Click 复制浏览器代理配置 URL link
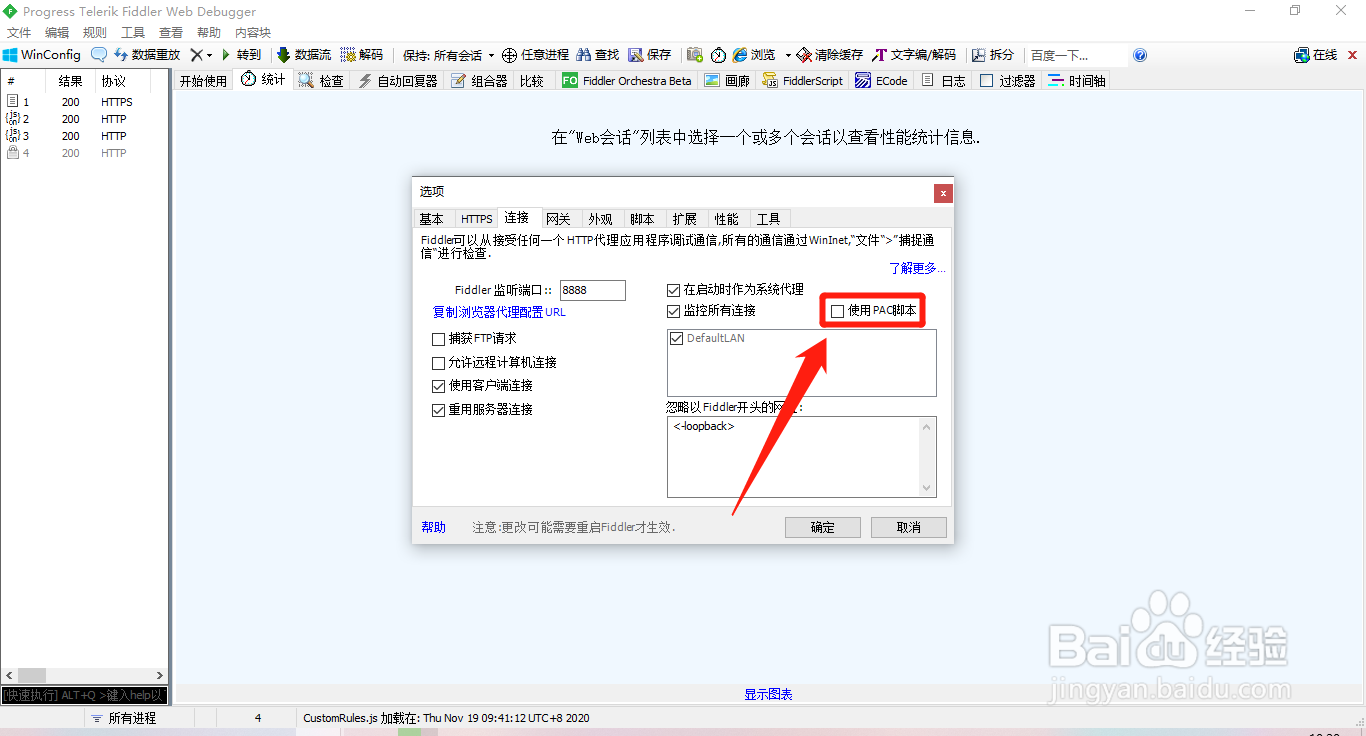 click(x=499, y=312)
